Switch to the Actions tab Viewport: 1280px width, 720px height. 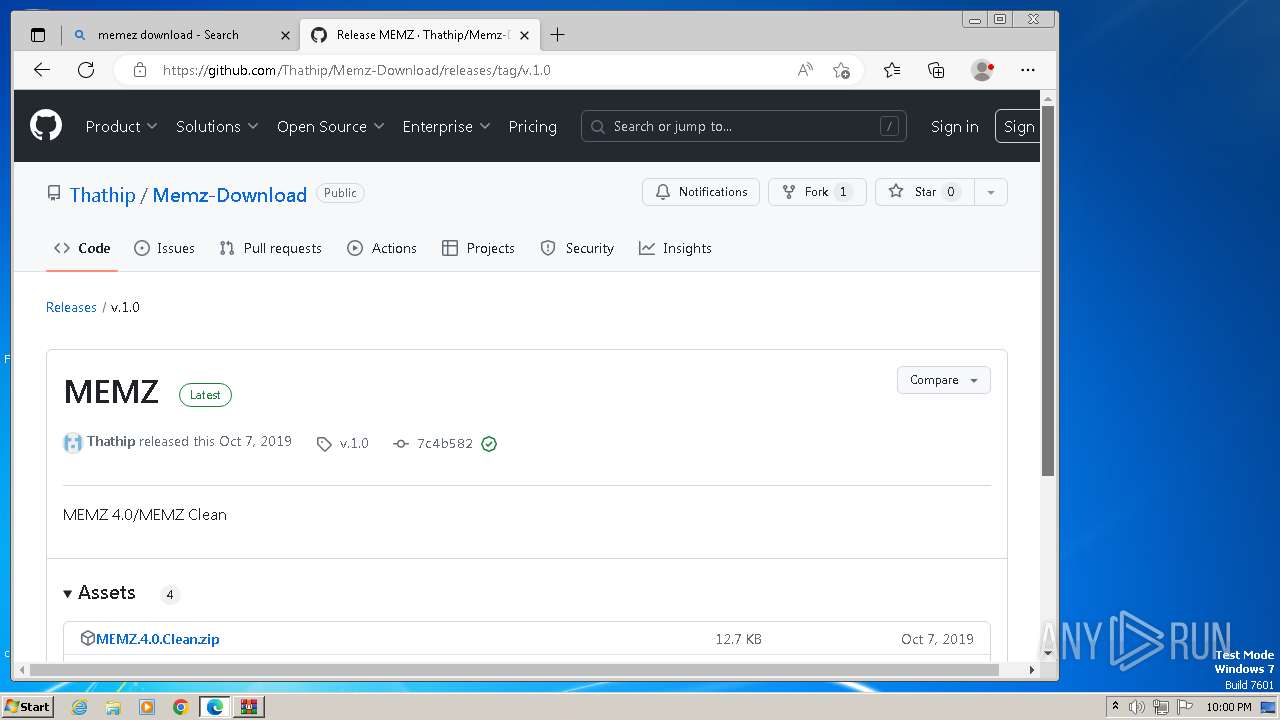(382, 248)
